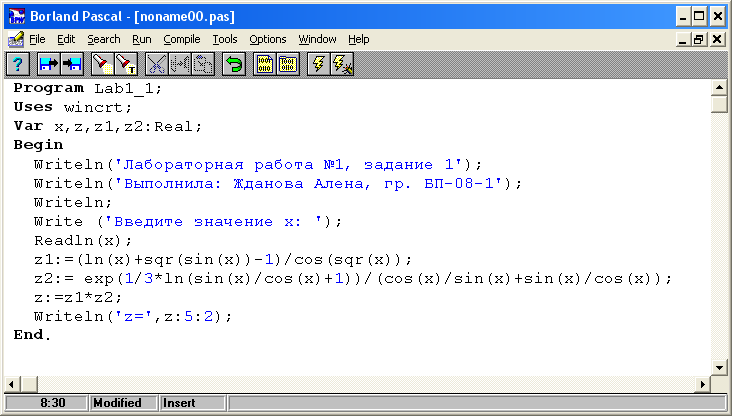This screenshot has height=416, width=732.
Task: Click the Save file disk toolbar icon
Action: [72, 64]
